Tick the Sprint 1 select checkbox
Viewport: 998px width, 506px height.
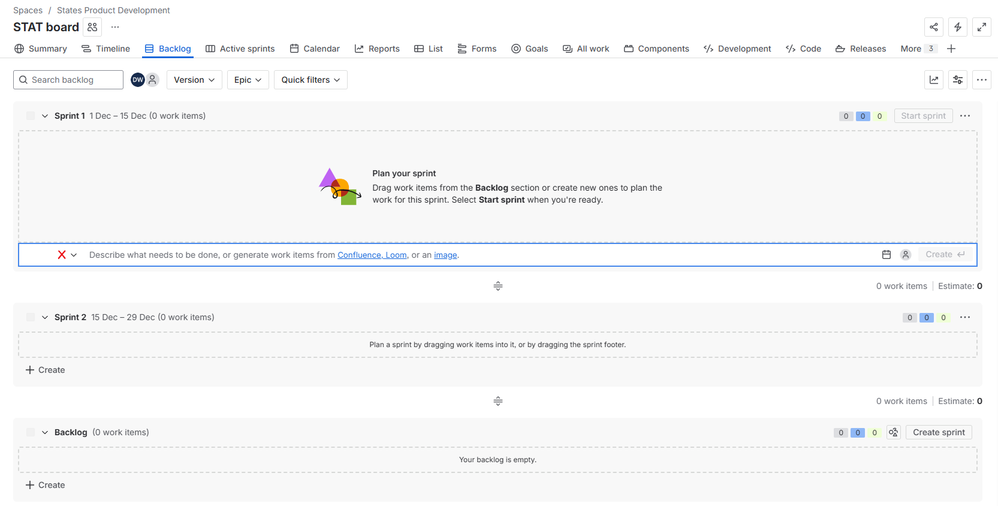pos(31,116)
